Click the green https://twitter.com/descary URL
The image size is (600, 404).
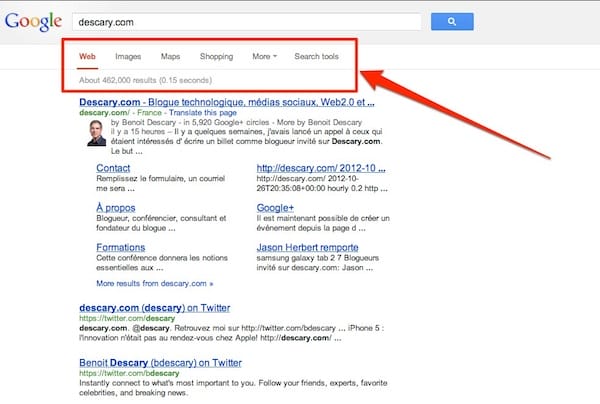pyautogui.click(x=127, y=318)
